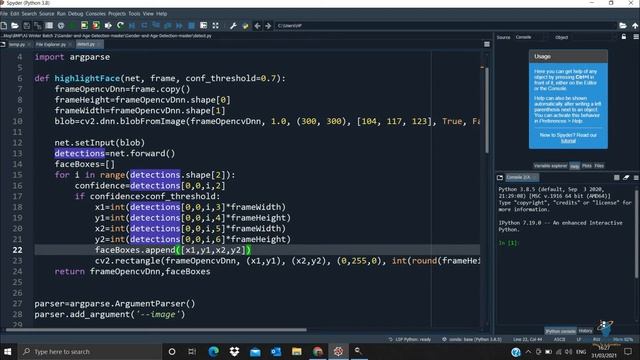Open the Edit menu

15,13
